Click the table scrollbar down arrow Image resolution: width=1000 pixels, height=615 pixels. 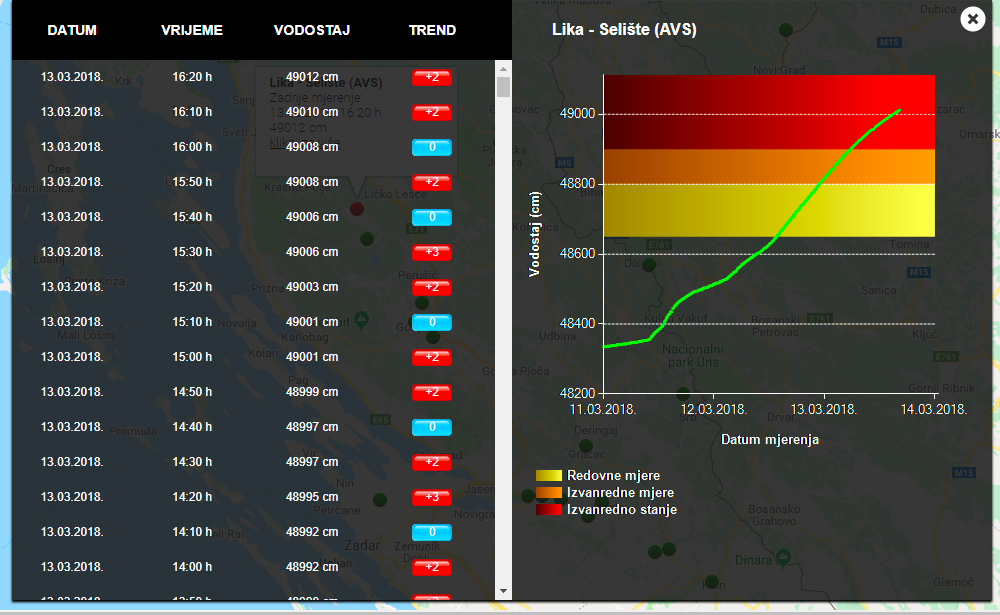pos(503,592)
